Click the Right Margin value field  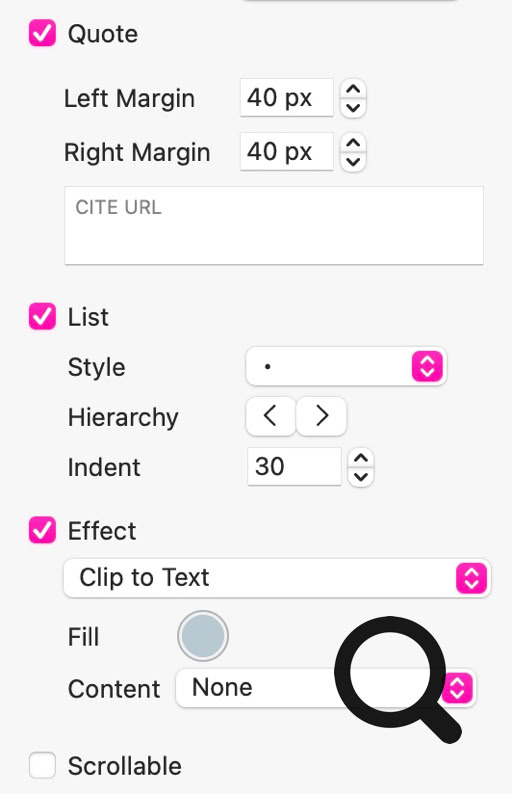click(x=287, y=151)
